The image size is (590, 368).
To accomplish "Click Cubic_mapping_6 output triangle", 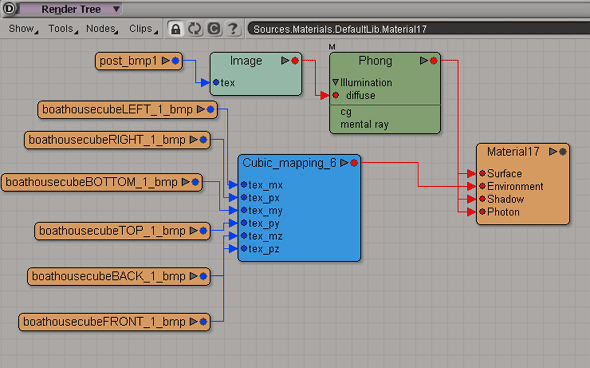I will [344, 163].
